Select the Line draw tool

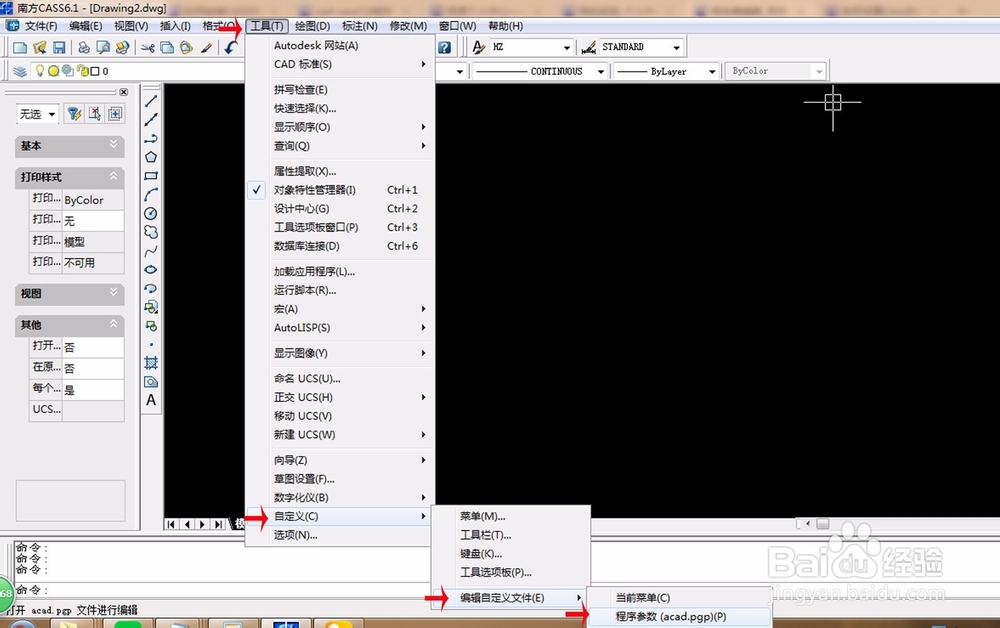(x=151, y=101)
